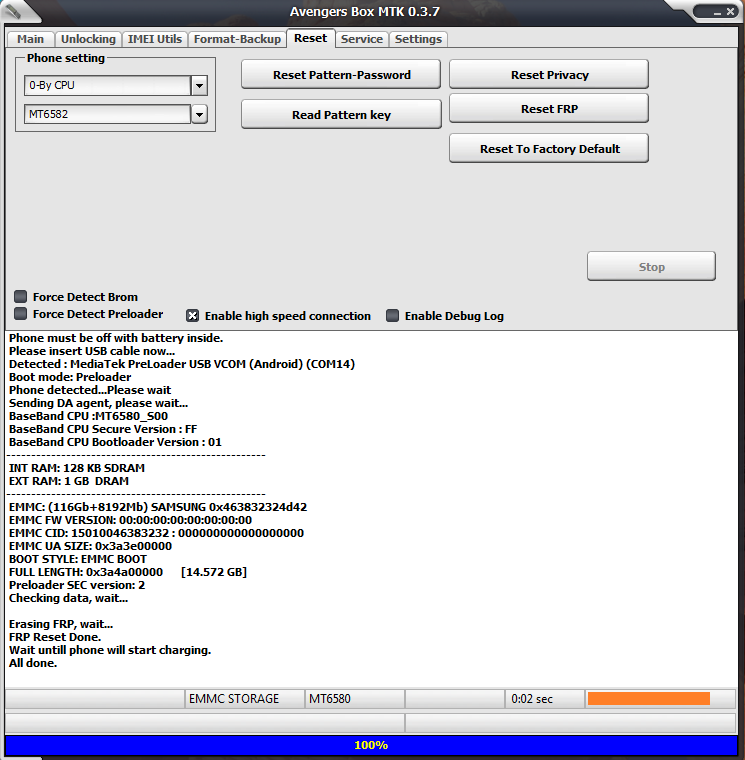Switch to the Main tab
The image size is (745, 760).
[x=30, y=39]
